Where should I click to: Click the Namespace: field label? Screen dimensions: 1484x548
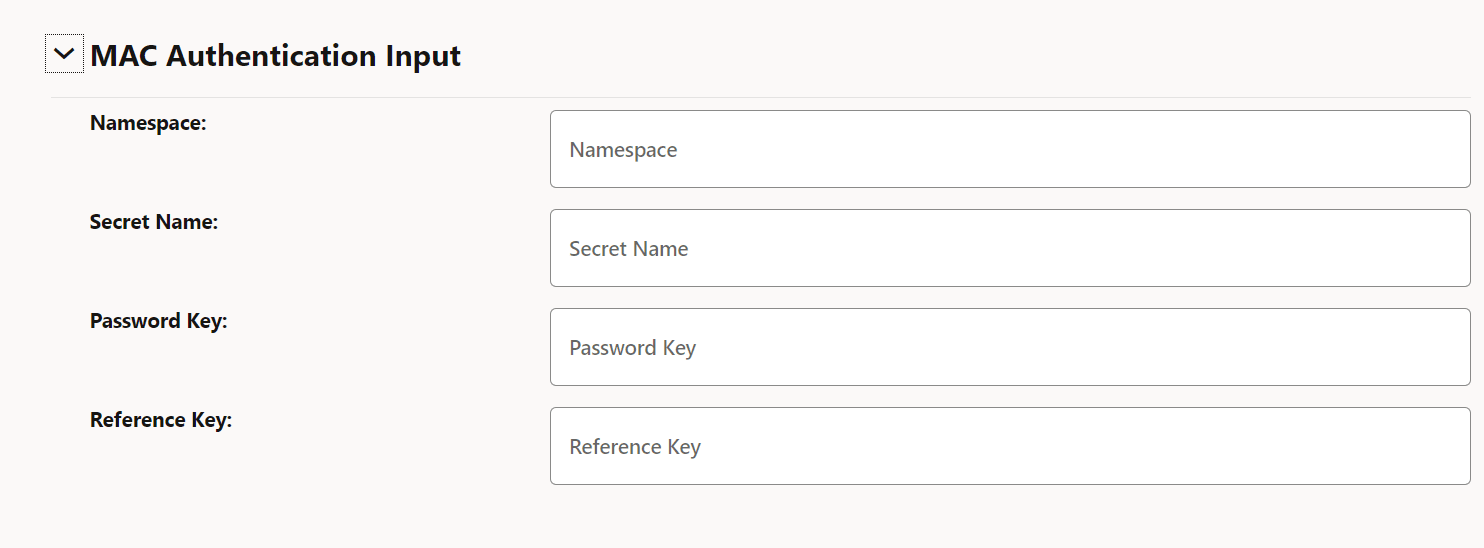pos(148,123)
